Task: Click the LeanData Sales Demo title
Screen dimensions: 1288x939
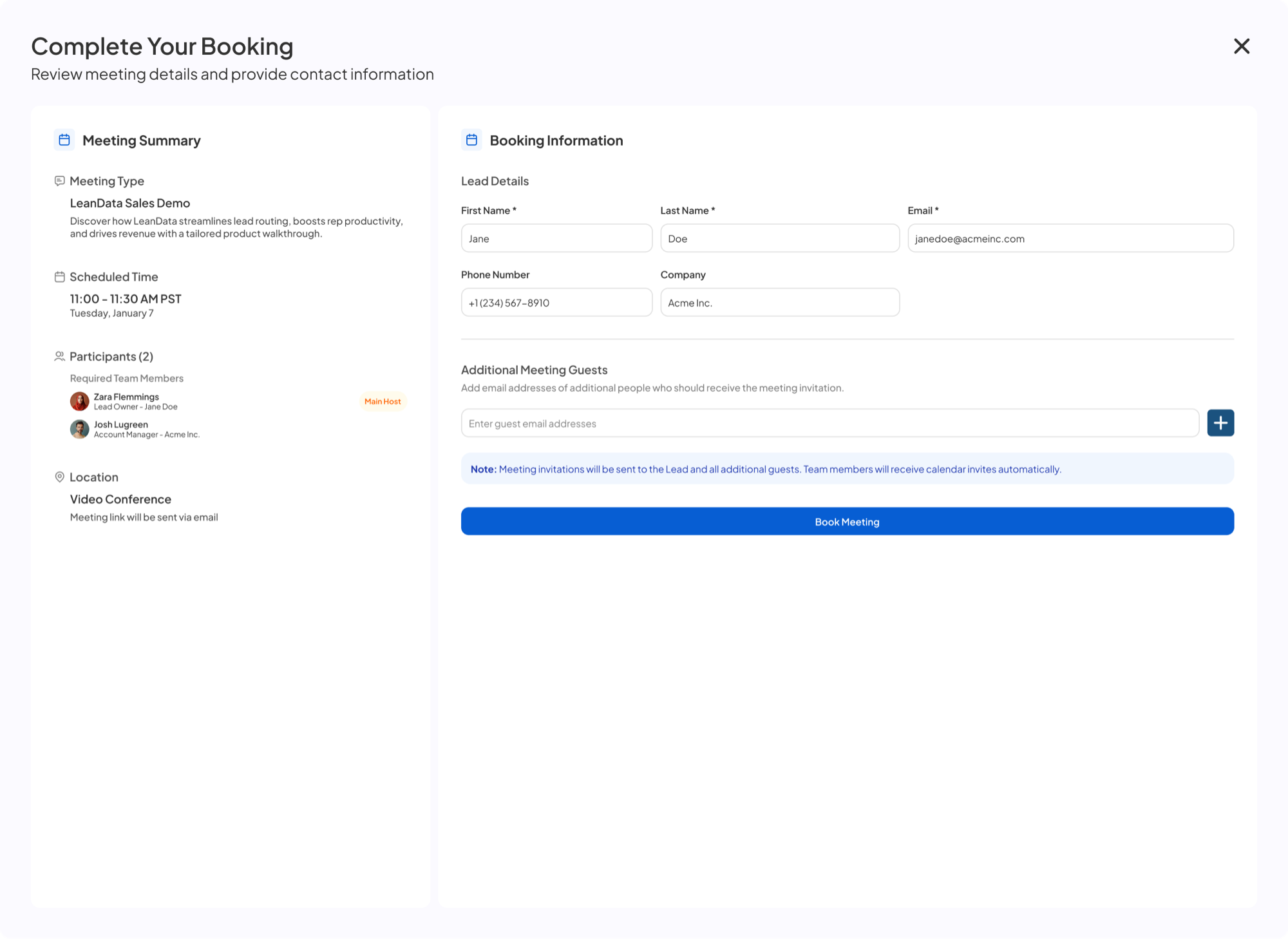Action: click(x=130, y=203)
